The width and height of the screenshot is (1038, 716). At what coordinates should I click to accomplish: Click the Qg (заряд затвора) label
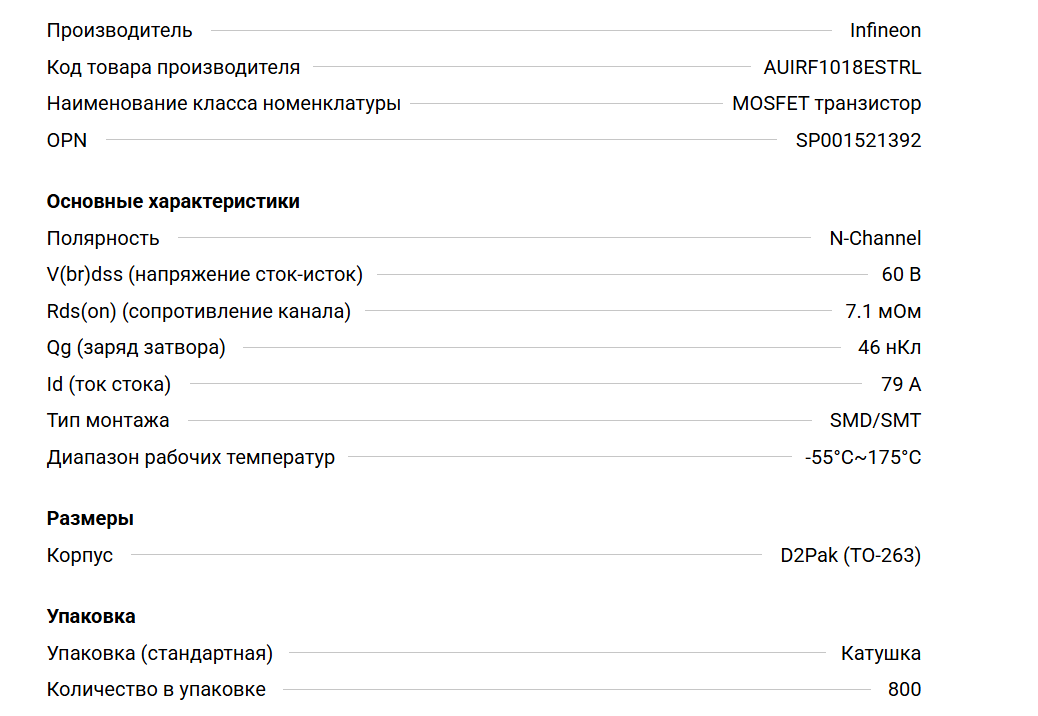point(136,347)
